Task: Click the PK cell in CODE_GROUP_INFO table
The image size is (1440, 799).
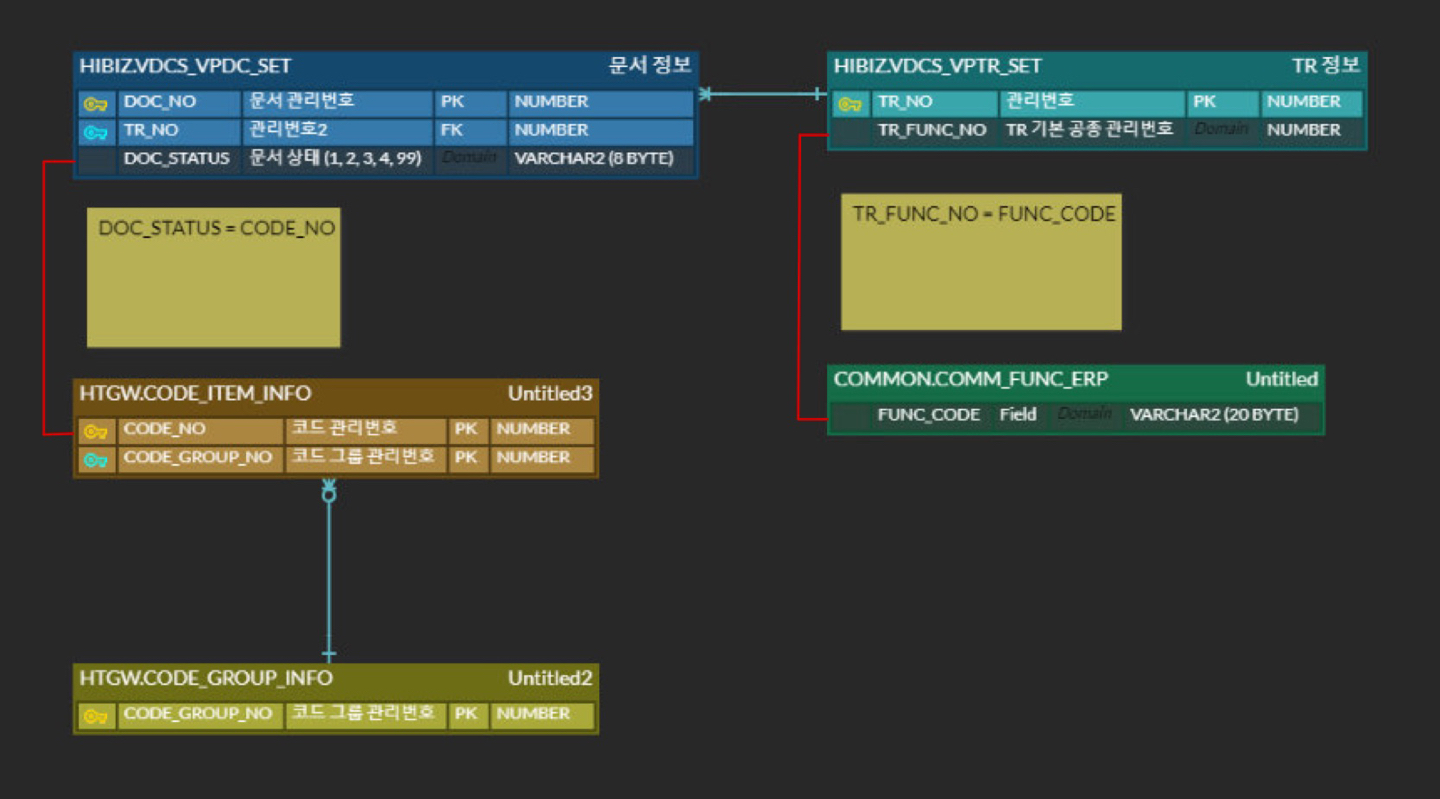Action: pos(466,714)
